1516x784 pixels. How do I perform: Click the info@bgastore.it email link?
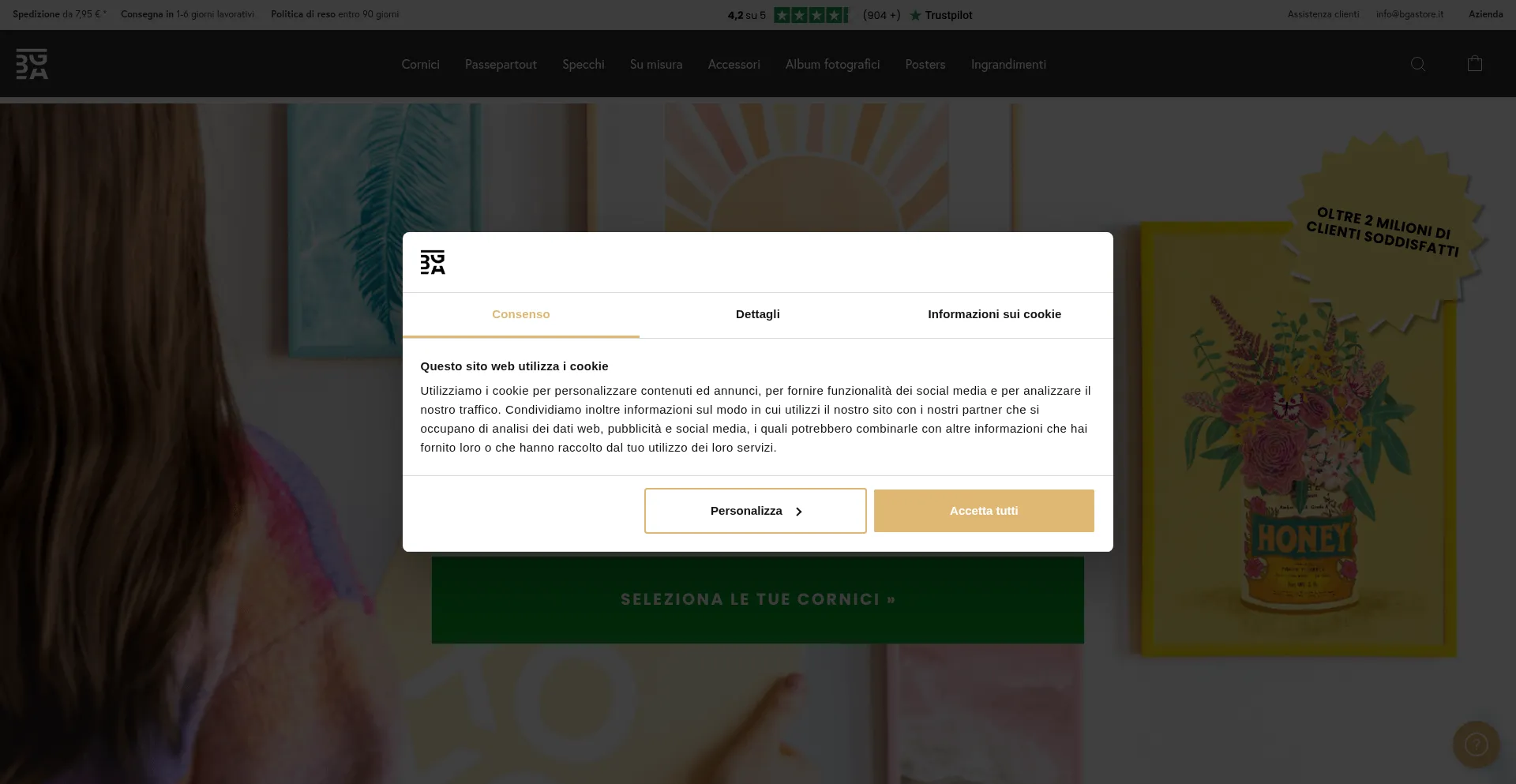1409,14
